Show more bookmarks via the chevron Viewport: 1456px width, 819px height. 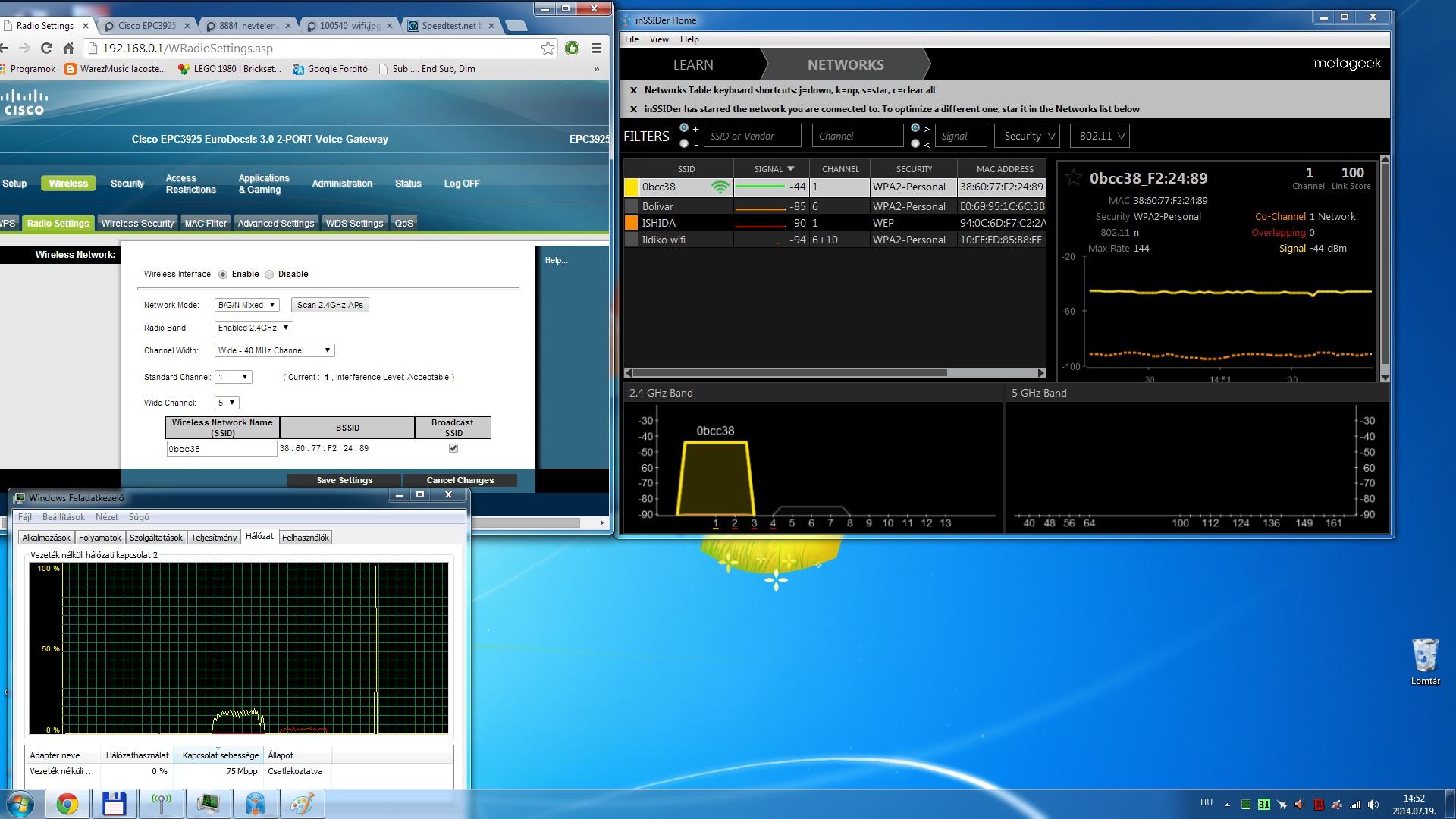click(597, 69)
